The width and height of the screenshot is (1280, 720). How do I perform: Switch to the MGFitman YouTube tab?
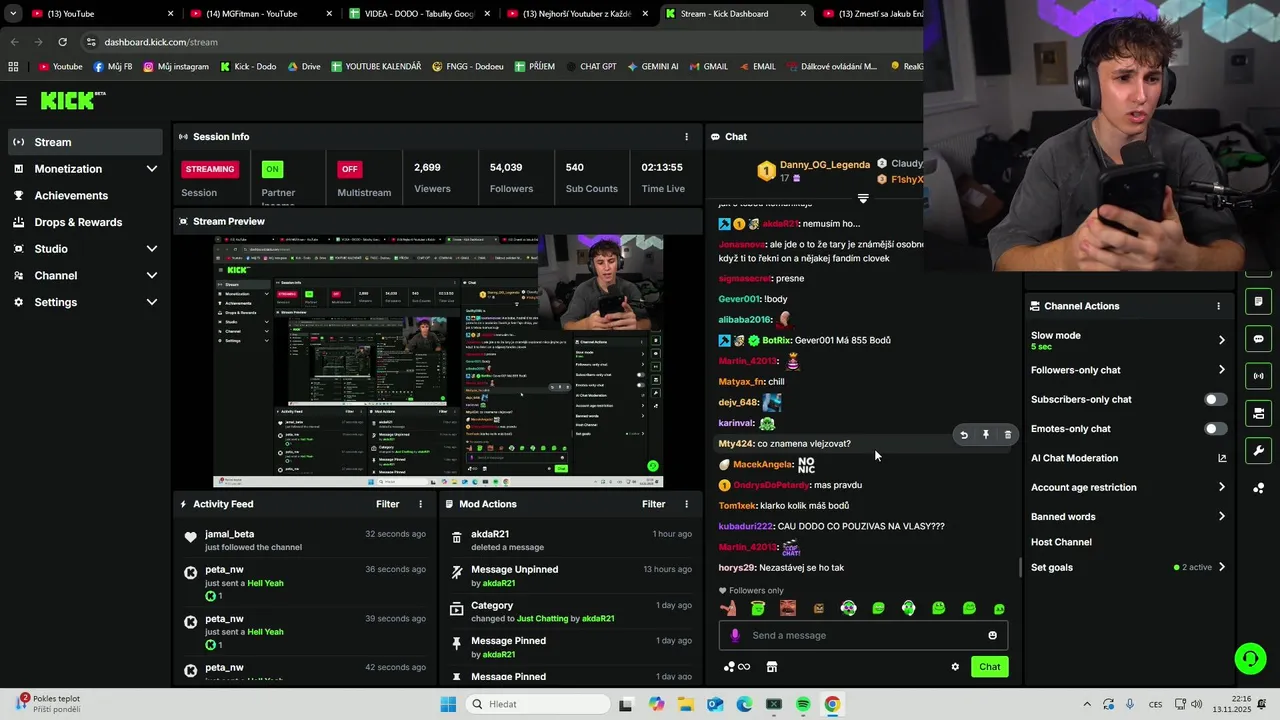coord(260,14)
